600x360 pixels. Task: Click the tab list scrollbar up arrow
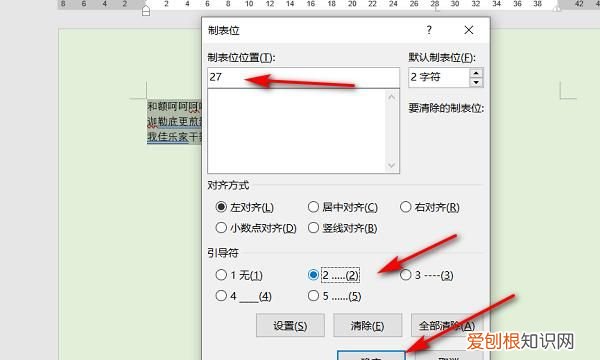pos(391,97)
